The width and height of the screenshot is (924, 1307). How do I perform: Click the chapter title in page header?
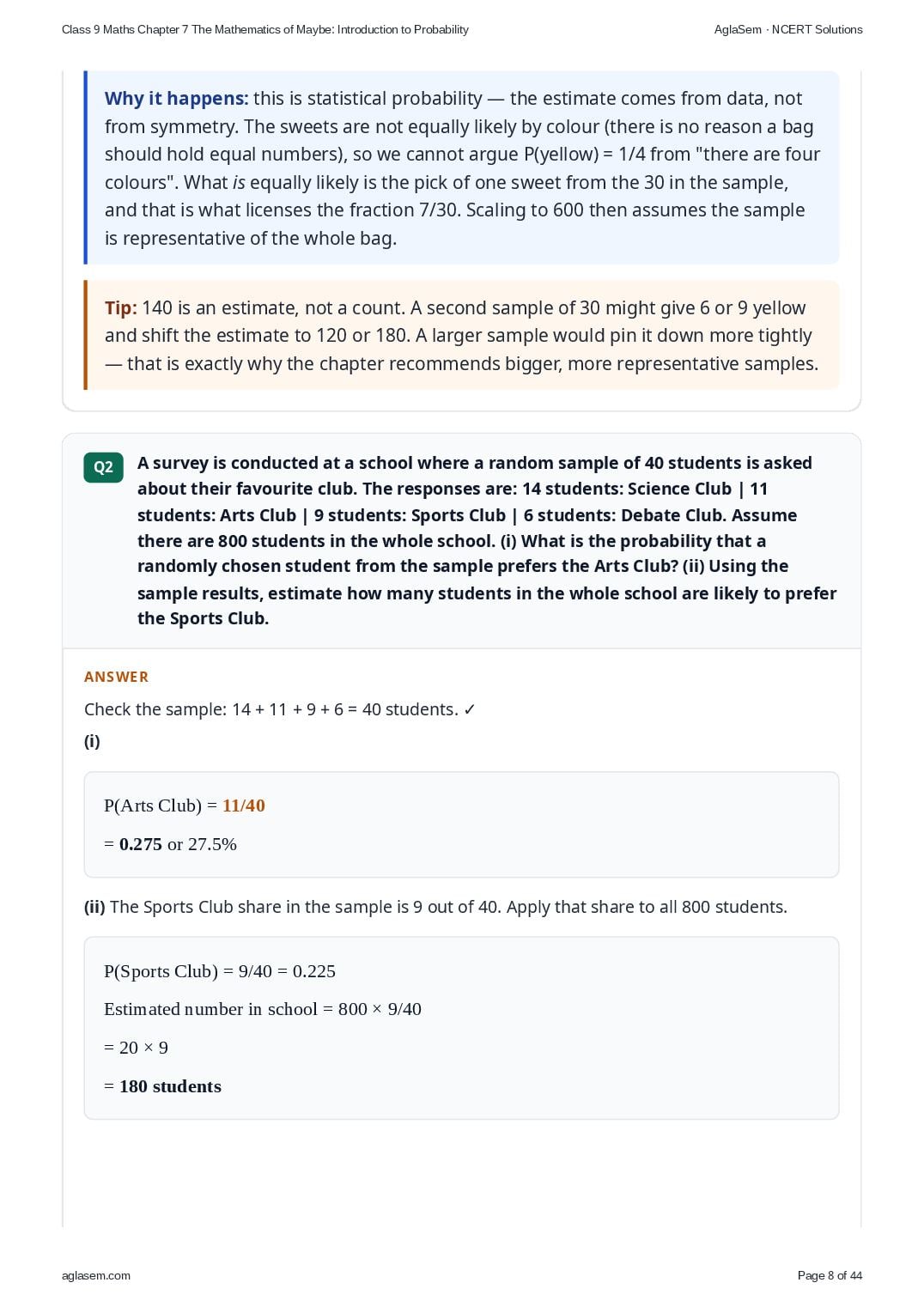[265, 29]
